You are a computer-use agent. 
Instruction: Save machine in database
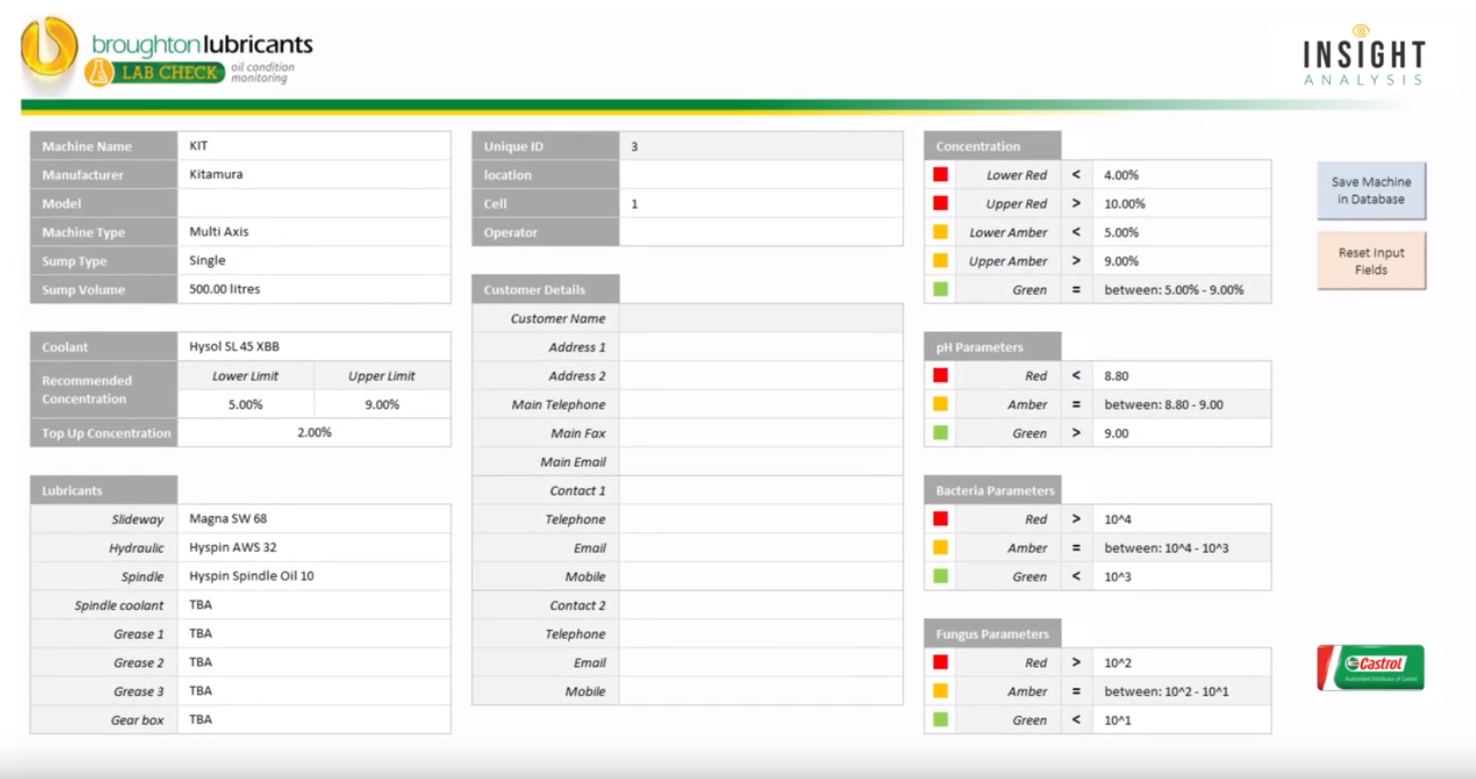pyautogui.click(x=1371, y=190)
